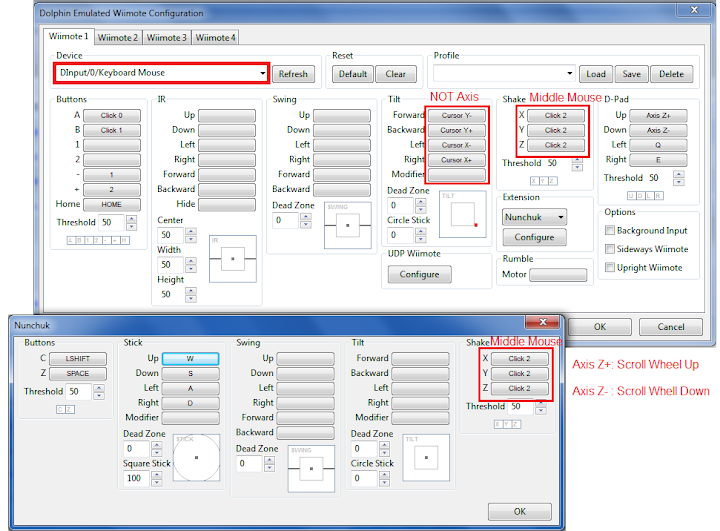Image resolution: width=720 pixels, height=531 pixels.
Task: Click Nunchuk C button mapping 'LSHIFT'
Action: pos(78,359)
